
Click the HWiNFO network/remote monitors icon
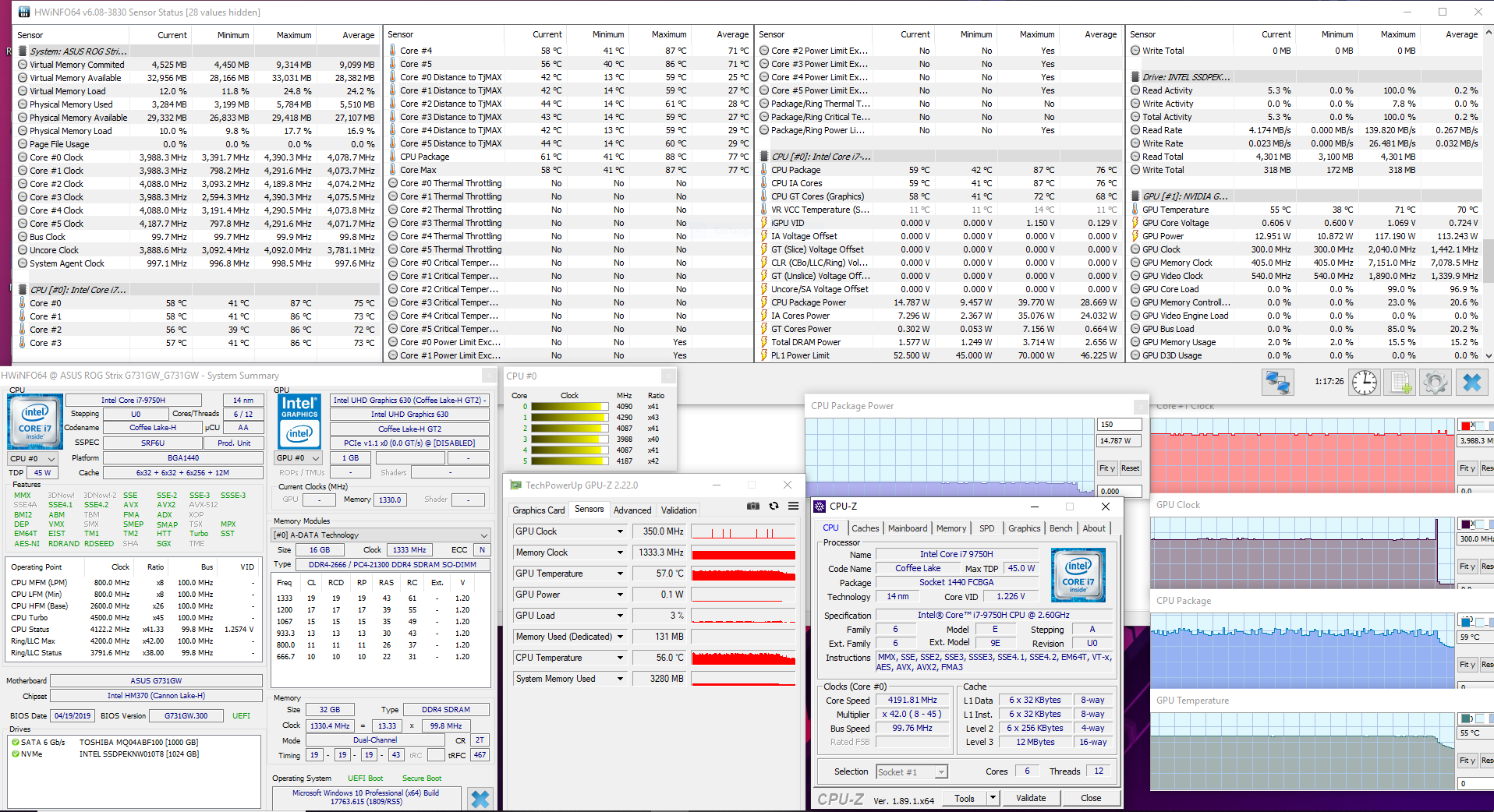coord(1277,383)
